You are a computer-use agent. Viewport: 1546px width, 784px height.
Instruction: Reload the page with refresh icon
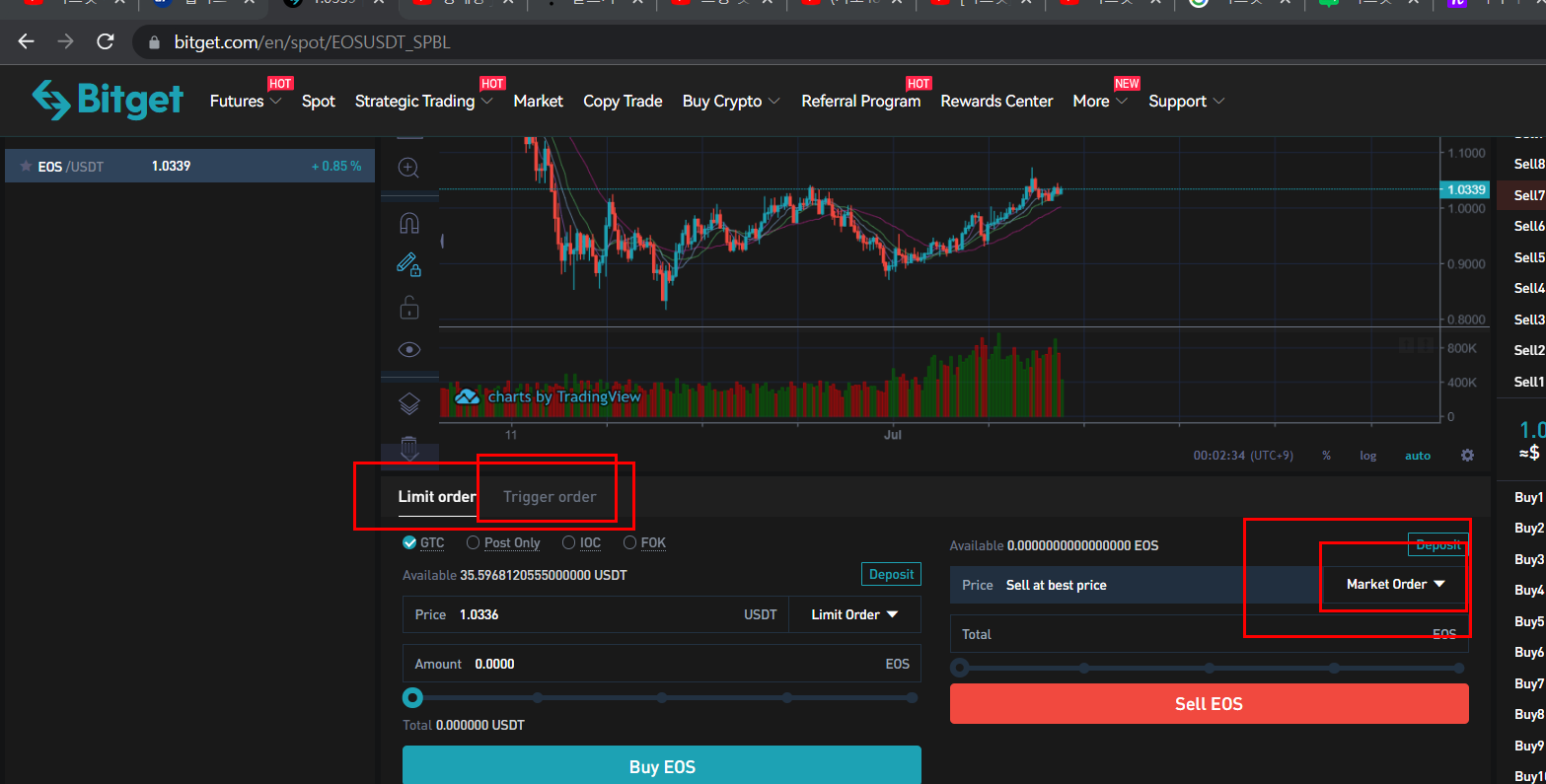(105, 41)
